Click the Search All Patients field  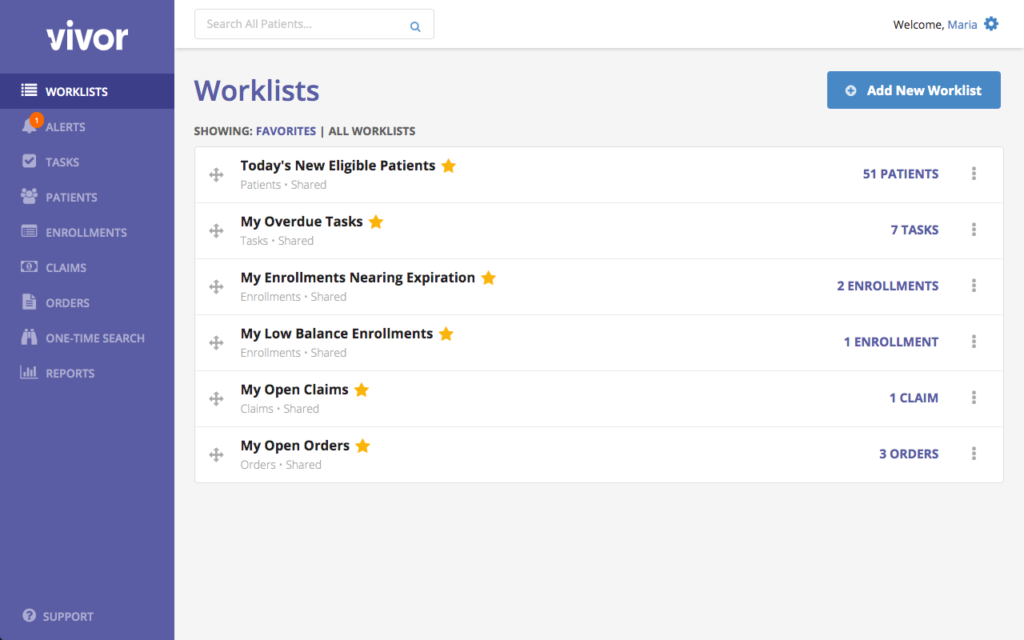pos(314,24)
